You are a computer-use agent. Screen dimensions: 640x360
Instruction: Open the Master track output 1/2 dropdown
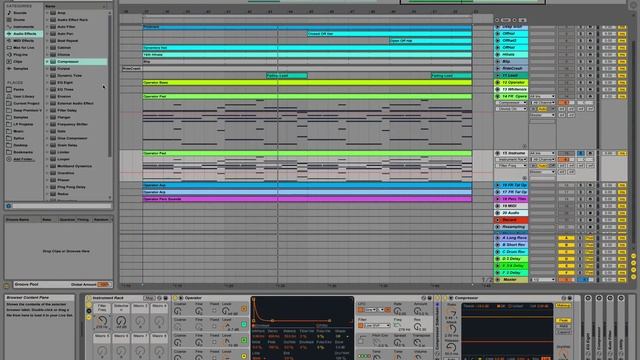pos(542,280)
